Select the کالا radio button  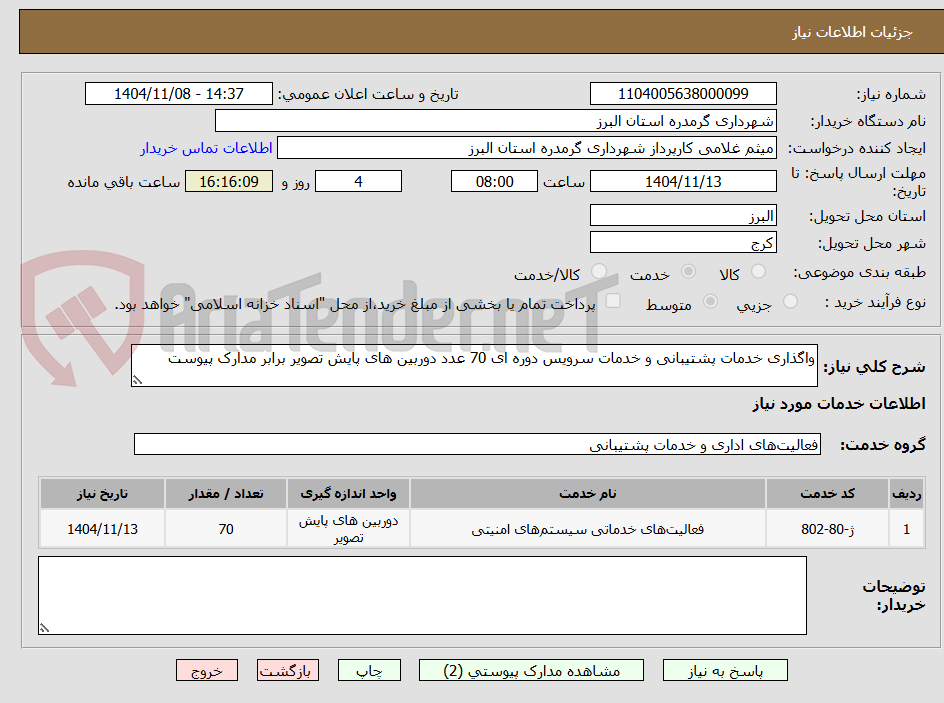[758, 272]
